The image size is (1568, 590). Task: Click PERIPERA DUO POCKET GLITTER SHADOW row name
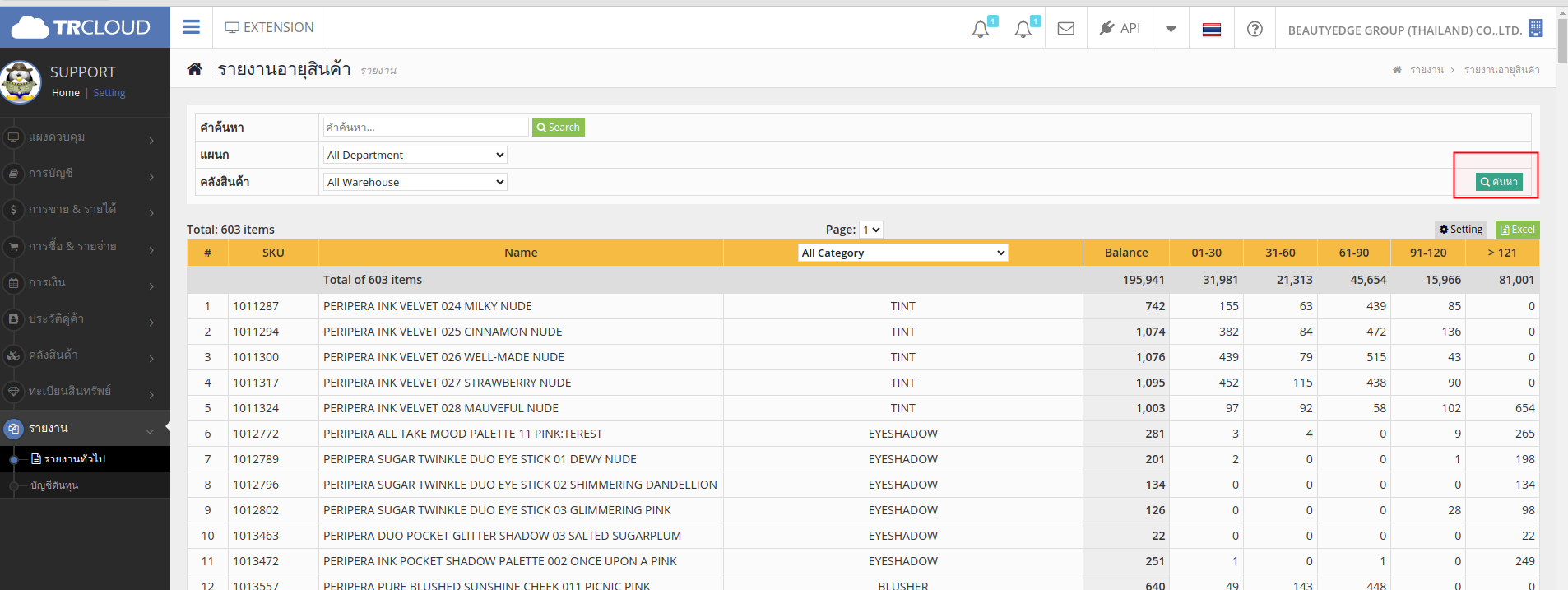point(502,536)
